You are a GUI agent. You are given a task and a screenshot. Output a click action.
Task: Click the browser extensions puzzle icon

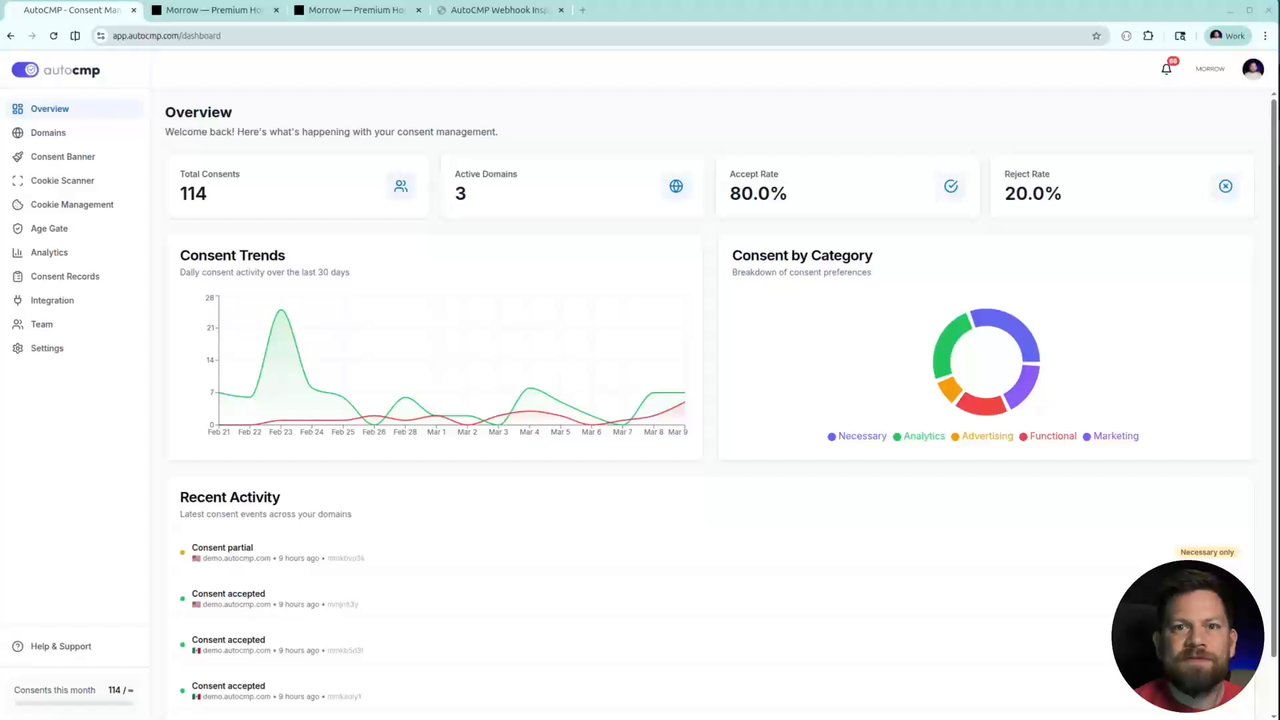click(x=1148, y=36)
